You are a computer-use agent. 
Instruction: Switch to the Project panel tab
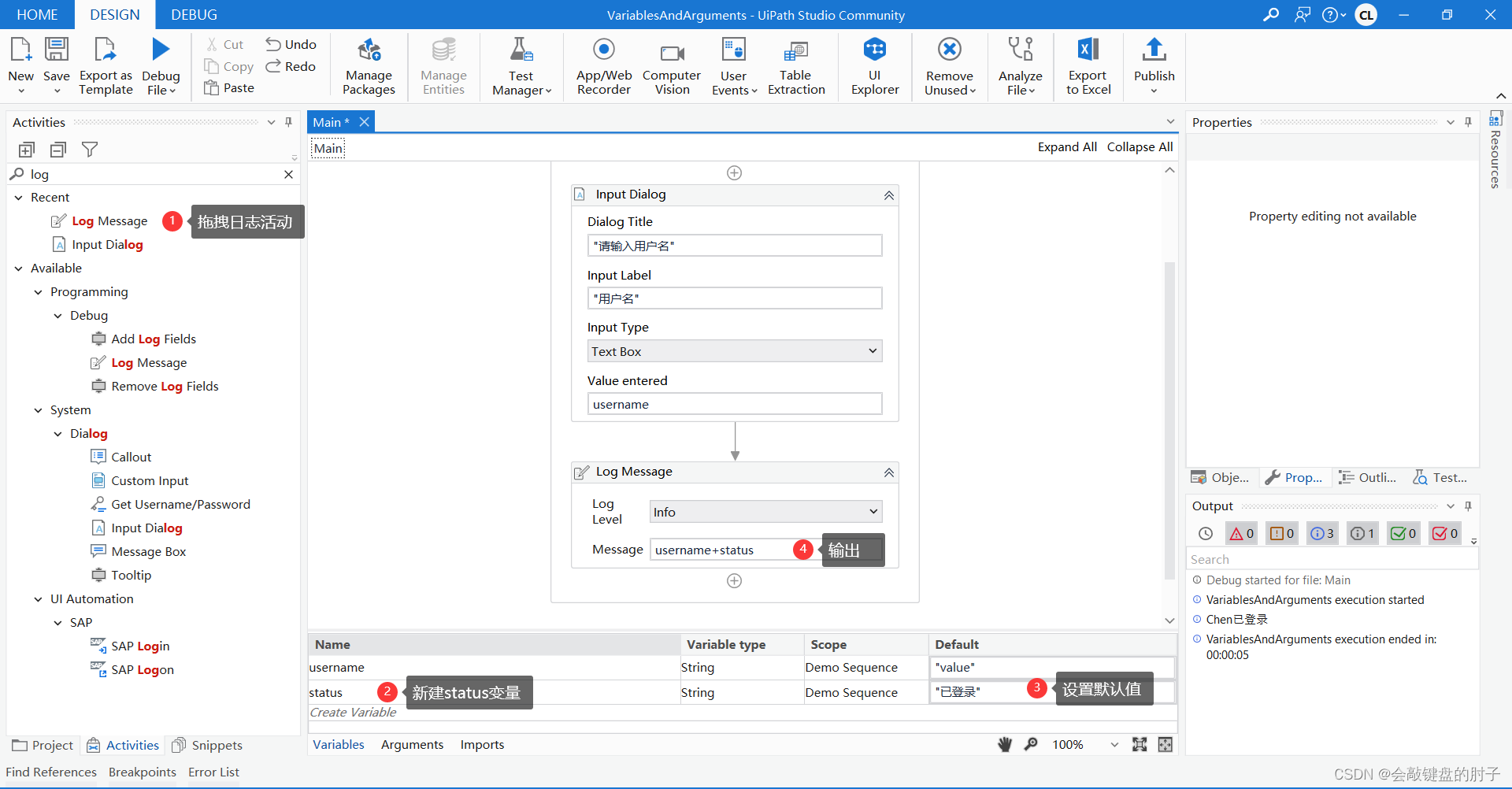tap(43, 745)
